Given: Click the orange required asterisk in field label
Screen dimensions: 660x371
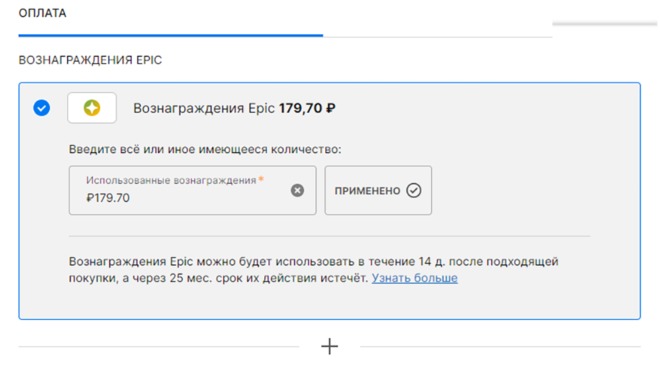Looking at the screenshot, I should (x=261, y=179).
